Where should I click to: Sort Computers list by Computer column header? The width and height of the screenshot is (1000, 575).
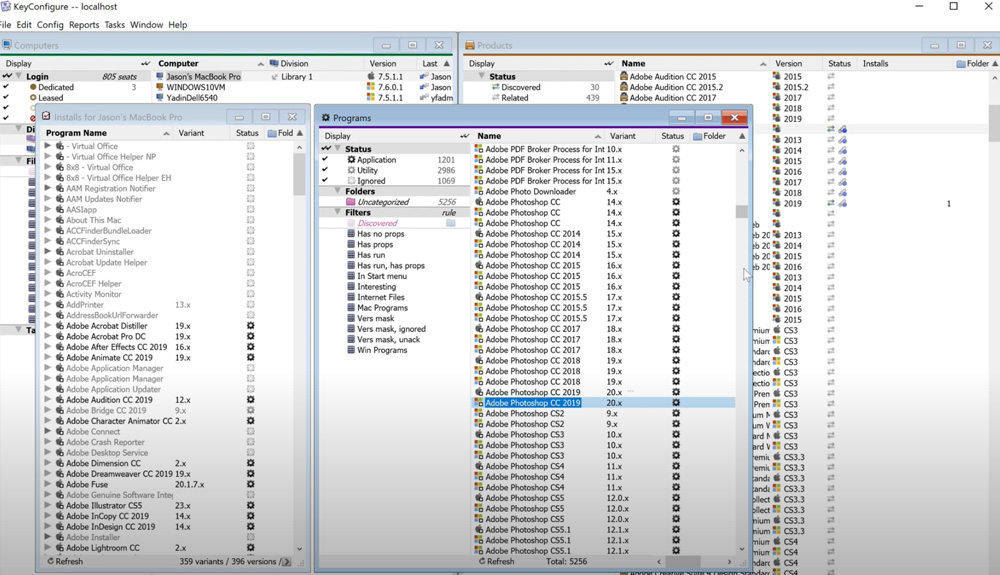pyautogui.click(x=209, y=64)
